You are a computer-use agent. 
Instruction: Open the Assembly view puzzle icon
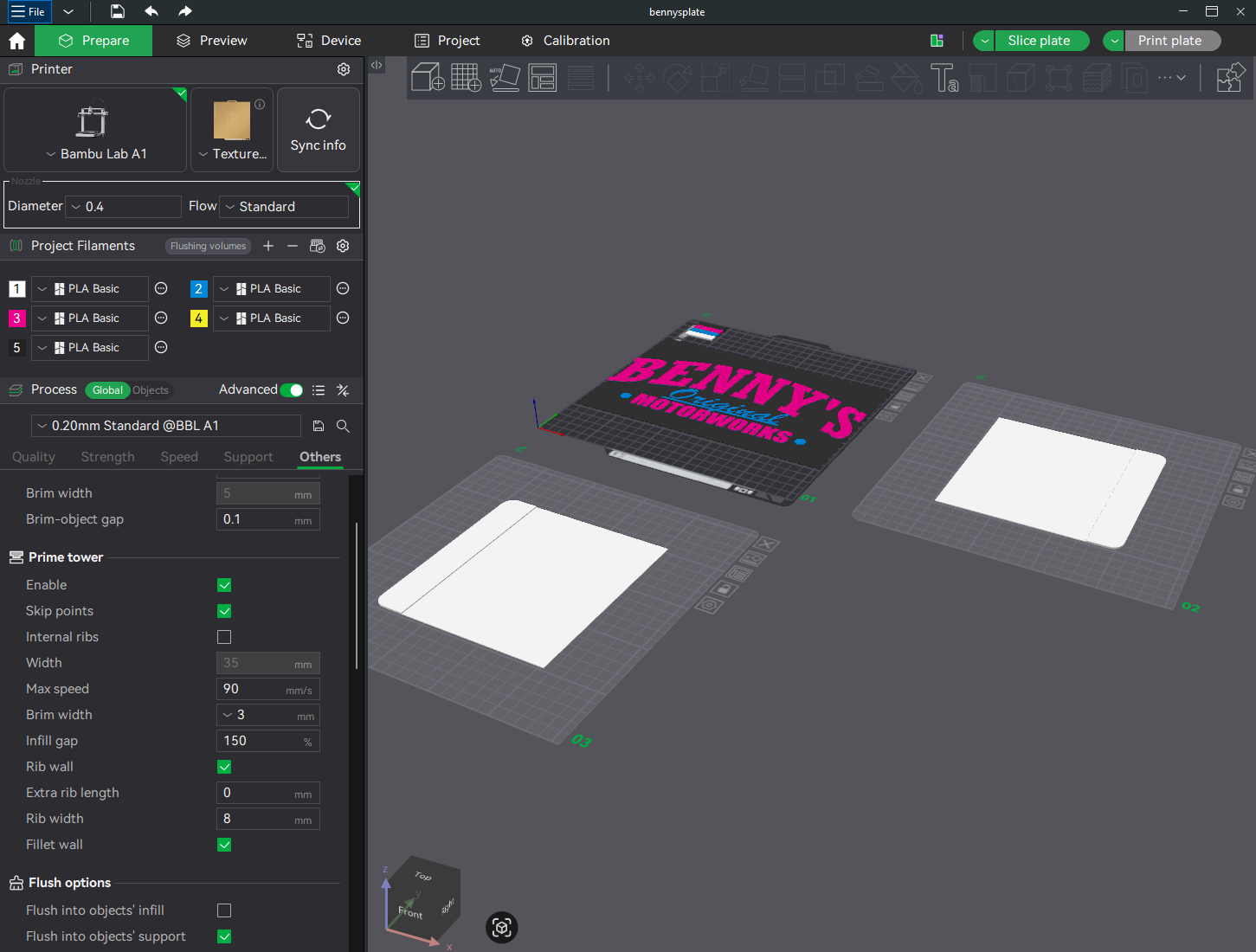click(1231, 77)
